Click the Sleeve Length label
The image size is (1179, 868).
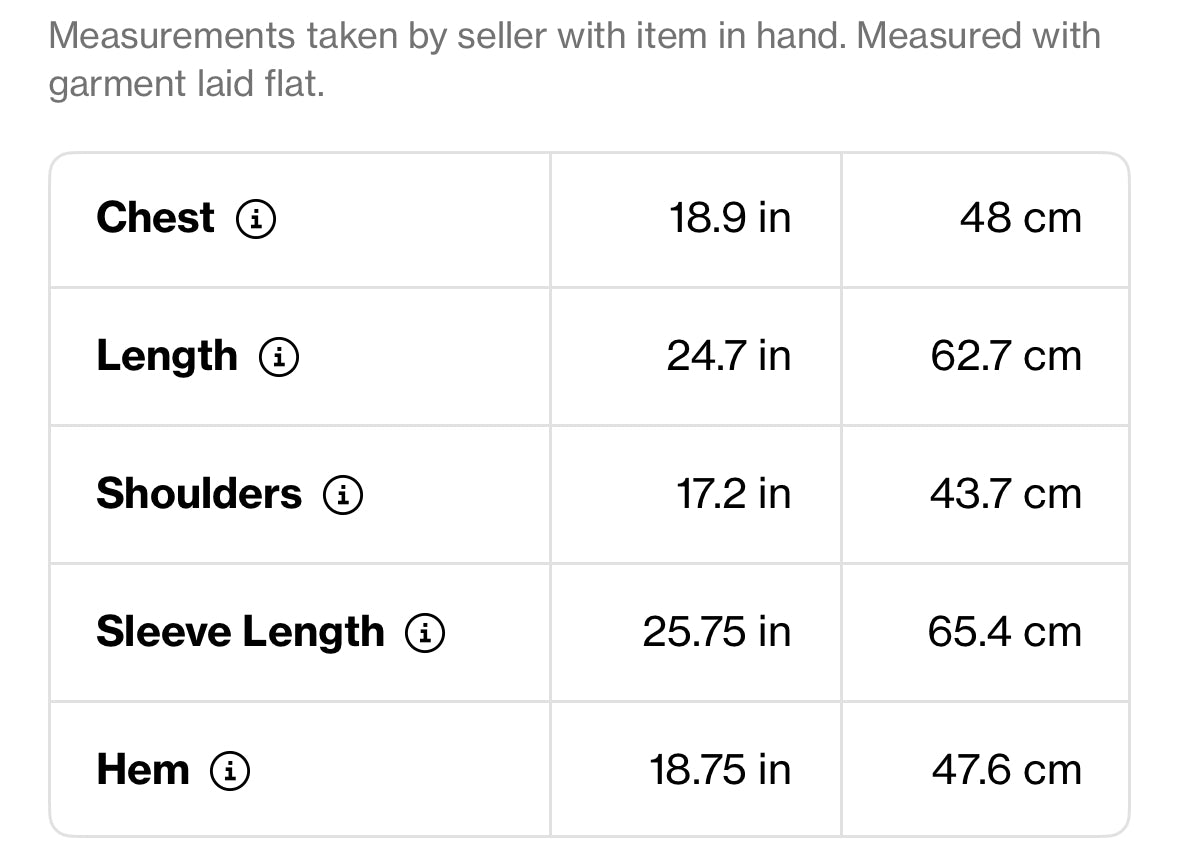point(240,633)
